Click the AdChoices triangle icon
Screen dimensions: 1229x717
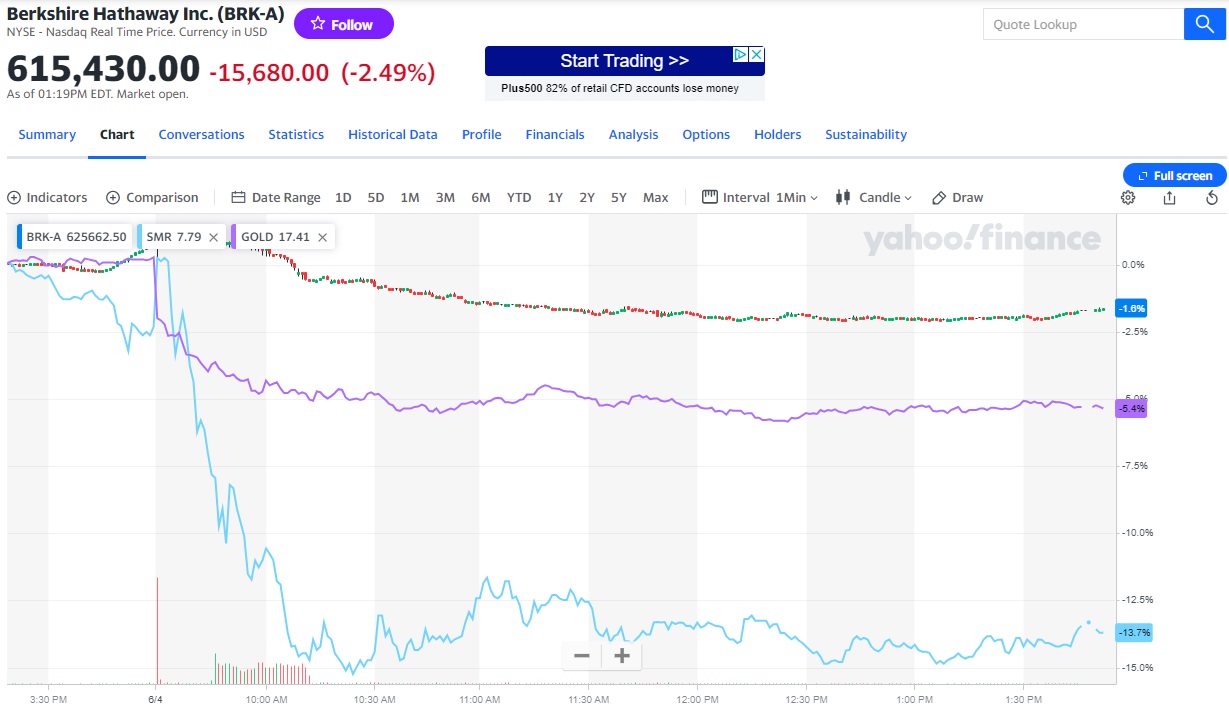(741, 54)
